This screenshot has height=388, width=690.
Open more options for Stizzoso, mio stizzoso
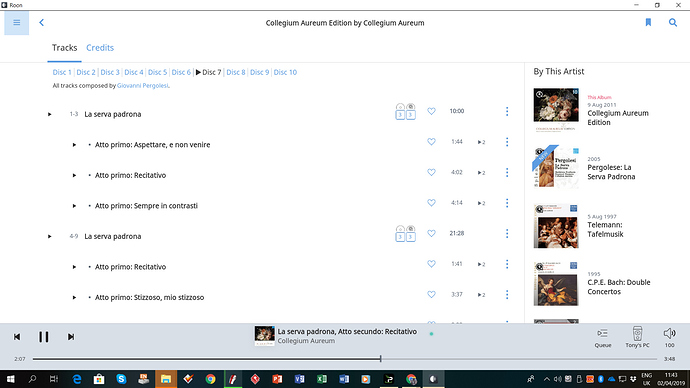click(x=507, y=295)
